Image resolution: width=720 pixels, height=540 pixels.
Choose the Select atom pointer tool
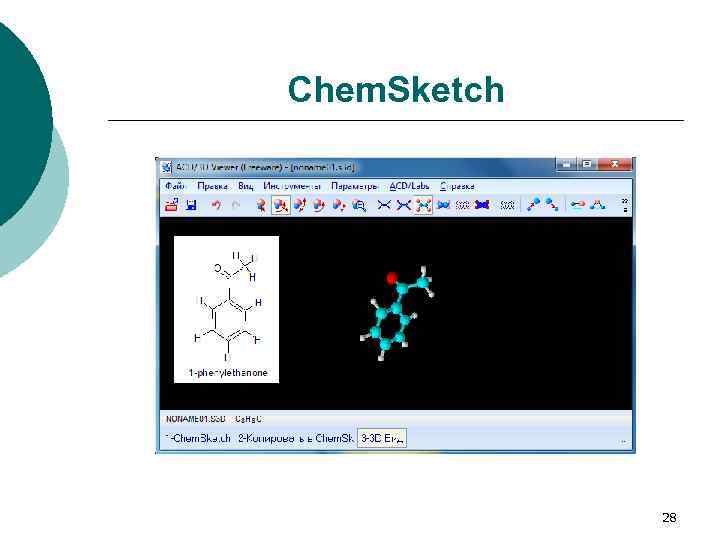pyautogui.click(x=261, y=205)
